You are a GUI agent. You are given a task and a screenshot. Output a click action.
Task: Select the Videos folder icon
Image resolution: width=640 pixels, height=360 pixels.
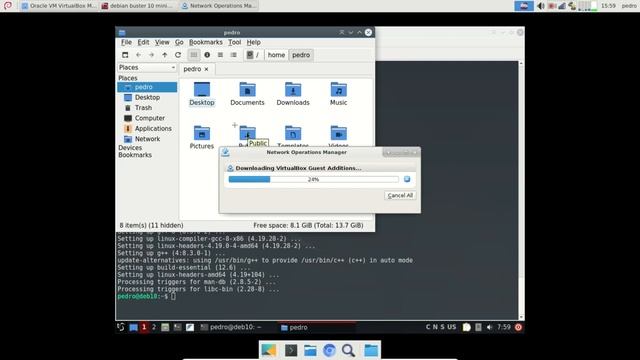coord(338,136)
